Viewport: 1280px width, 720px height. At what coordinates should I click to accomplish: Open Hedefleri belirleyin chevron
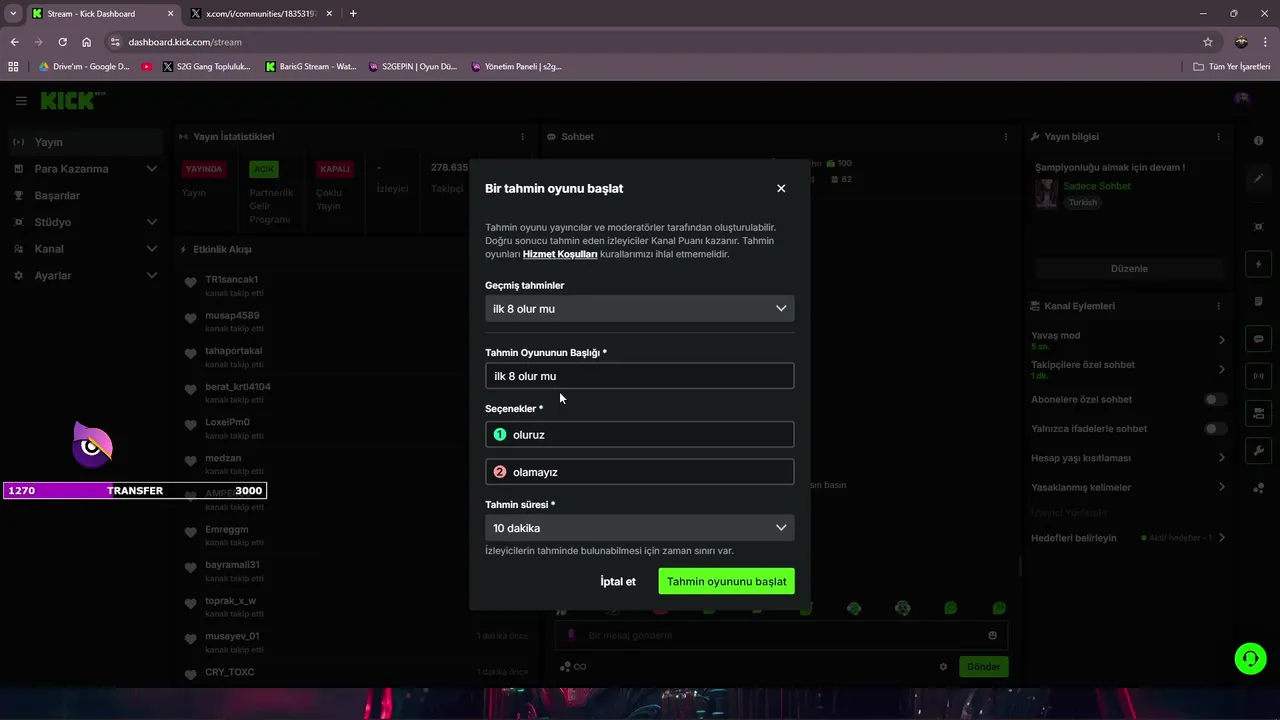pos(1221,538)
